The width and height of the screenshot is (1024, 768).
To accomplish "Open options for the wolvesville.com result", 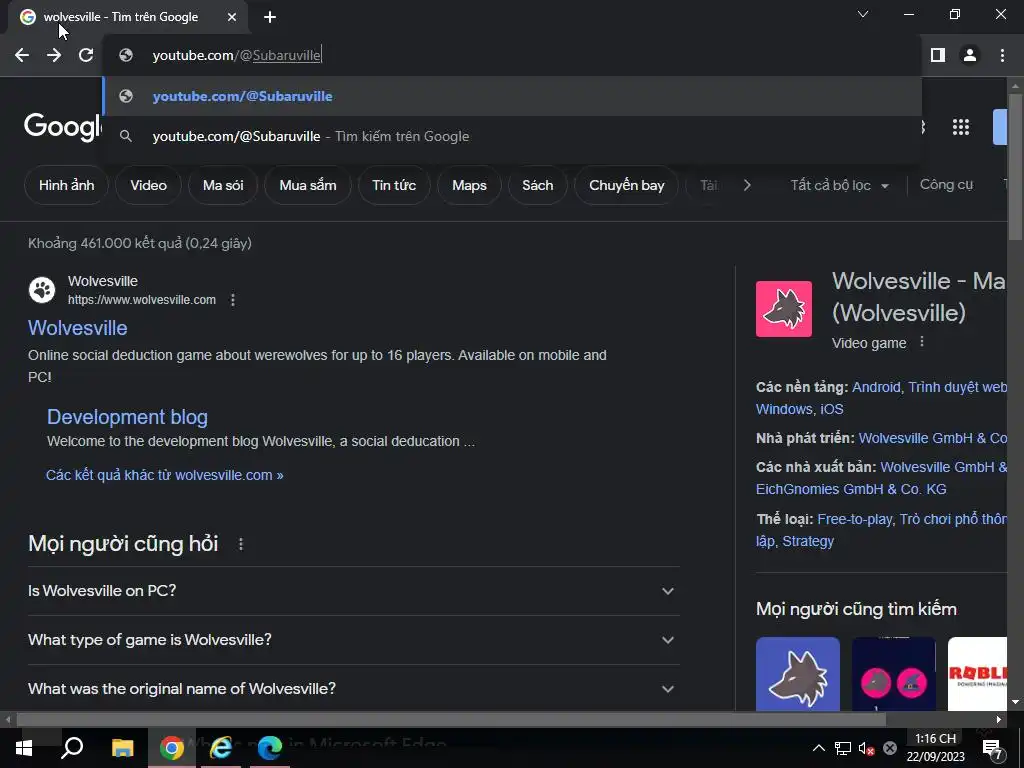I will click(x=232, y=300).
